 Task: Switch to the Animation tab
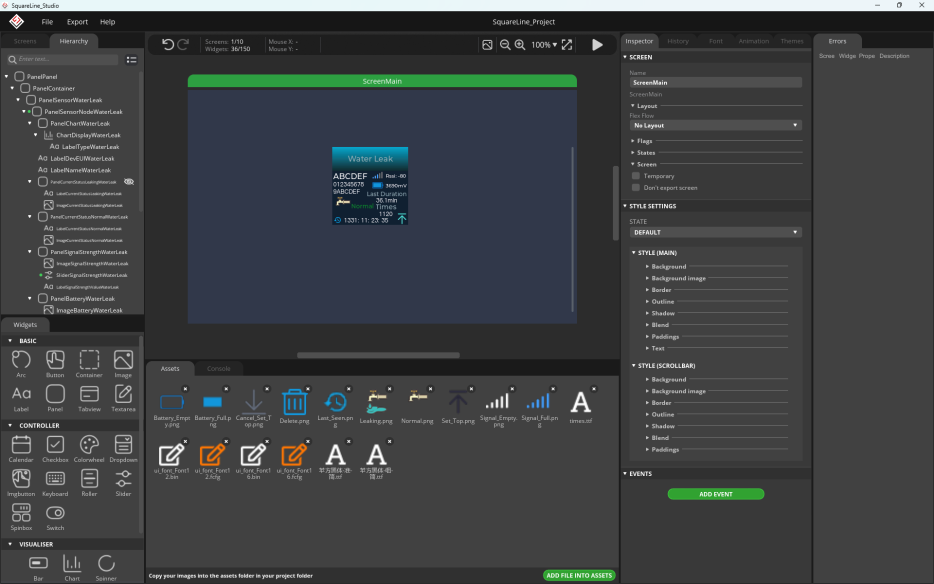coord(754,41)
